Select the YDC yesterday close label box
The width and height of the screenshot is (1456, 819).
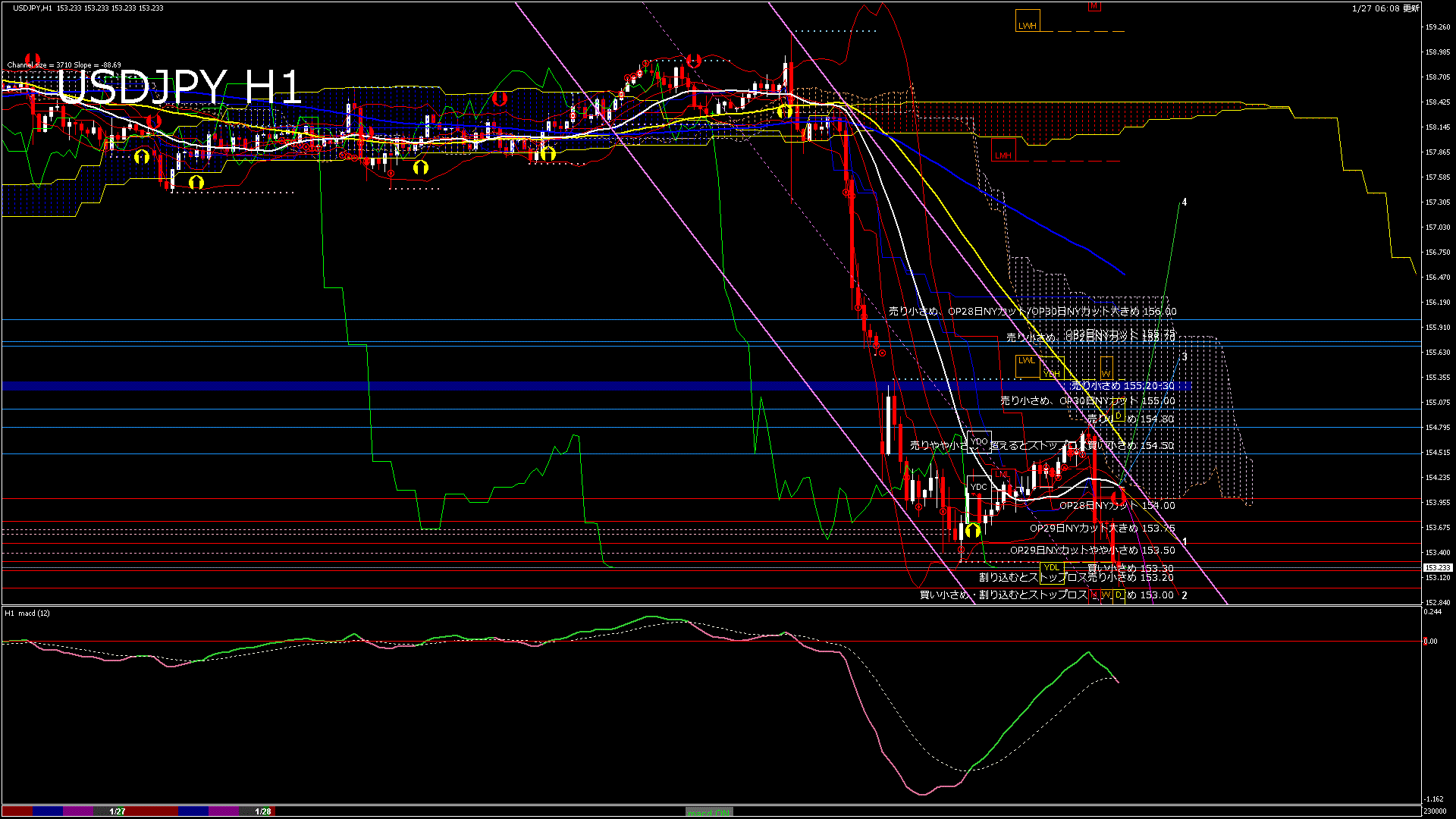coord(979,487)
